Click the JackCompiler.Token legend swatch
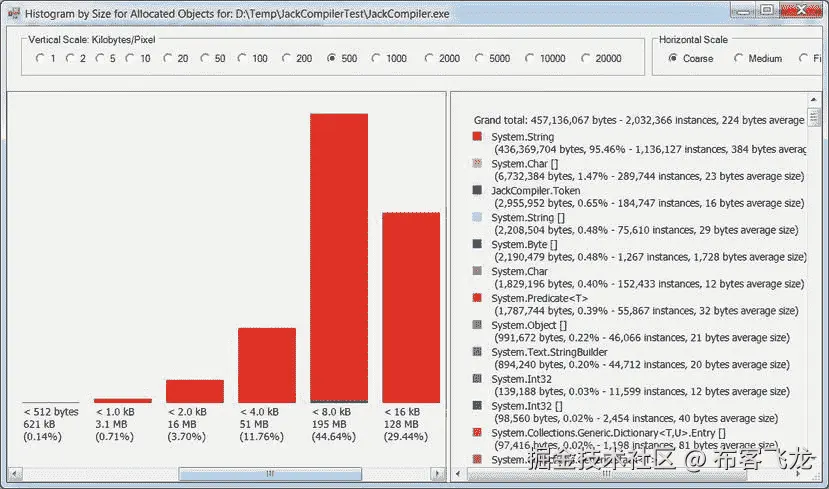This screenshot has width=829, height=489. tap(477, 190)
